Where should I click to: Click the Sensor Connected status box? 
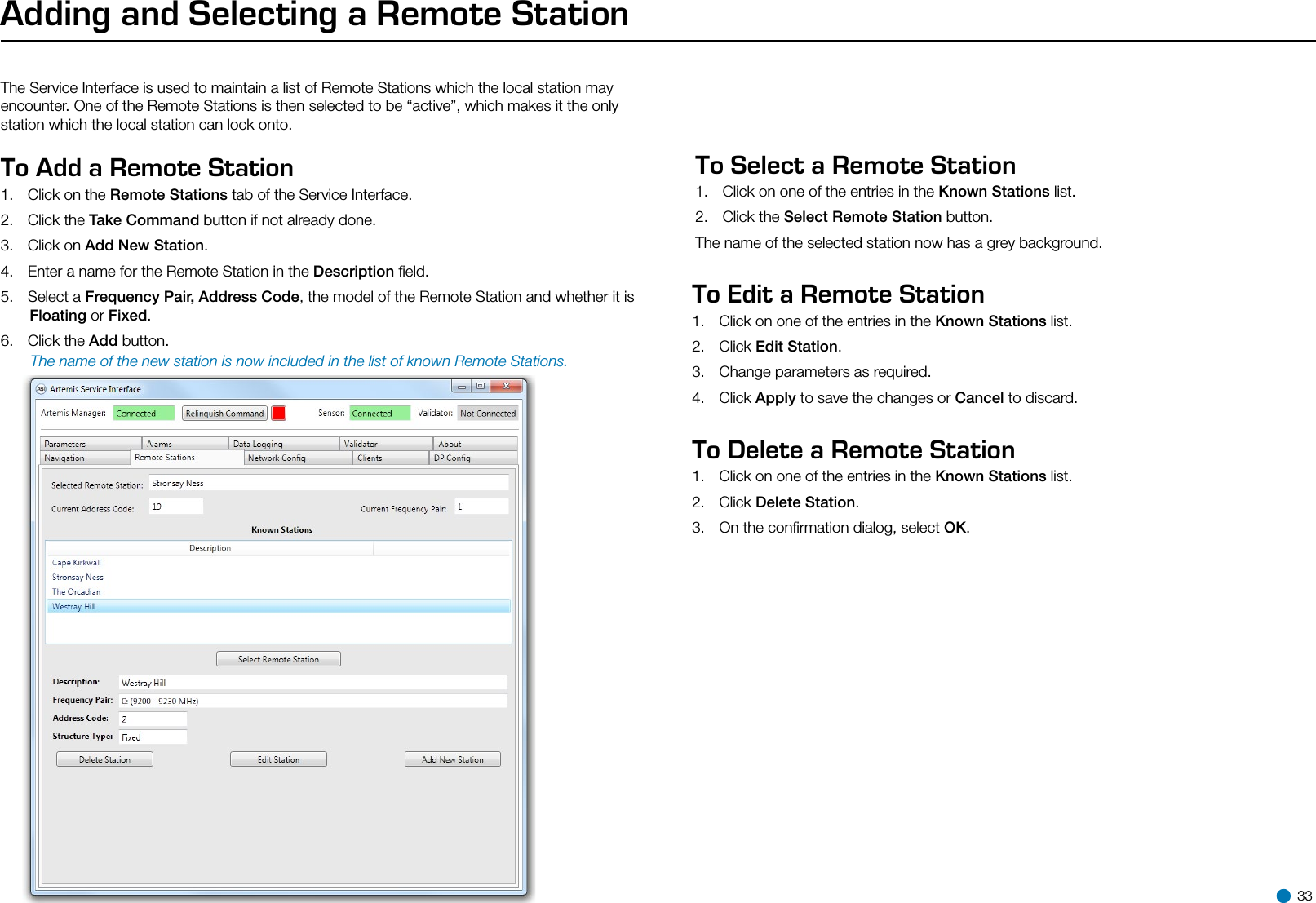click(x=380, y=414)
